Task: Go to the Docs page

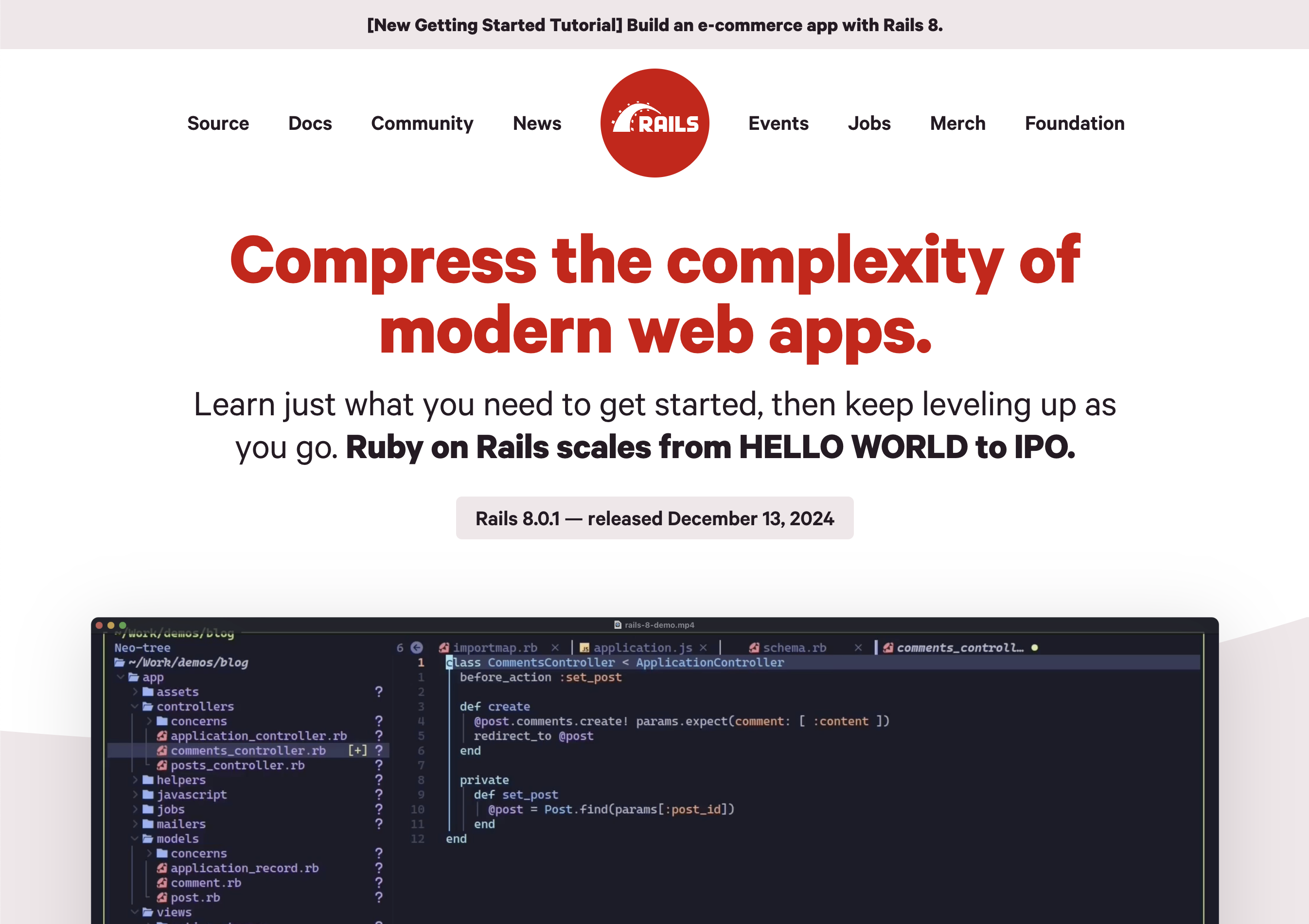Action: pyautogui.click(x=310, y=123)
